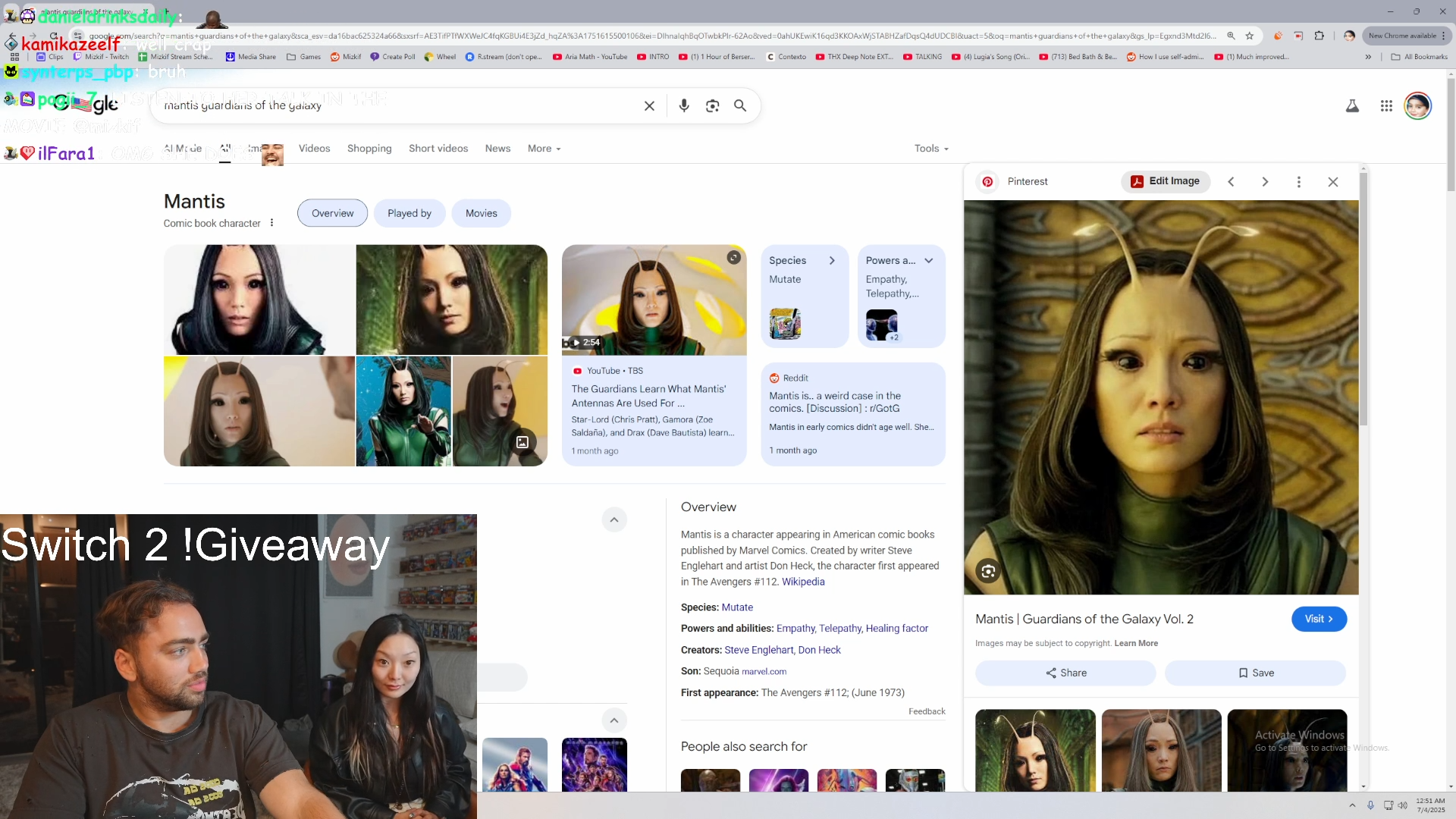Open more options for previewed image
This screenshot has height=819, width=1456.
(1299, 182)
